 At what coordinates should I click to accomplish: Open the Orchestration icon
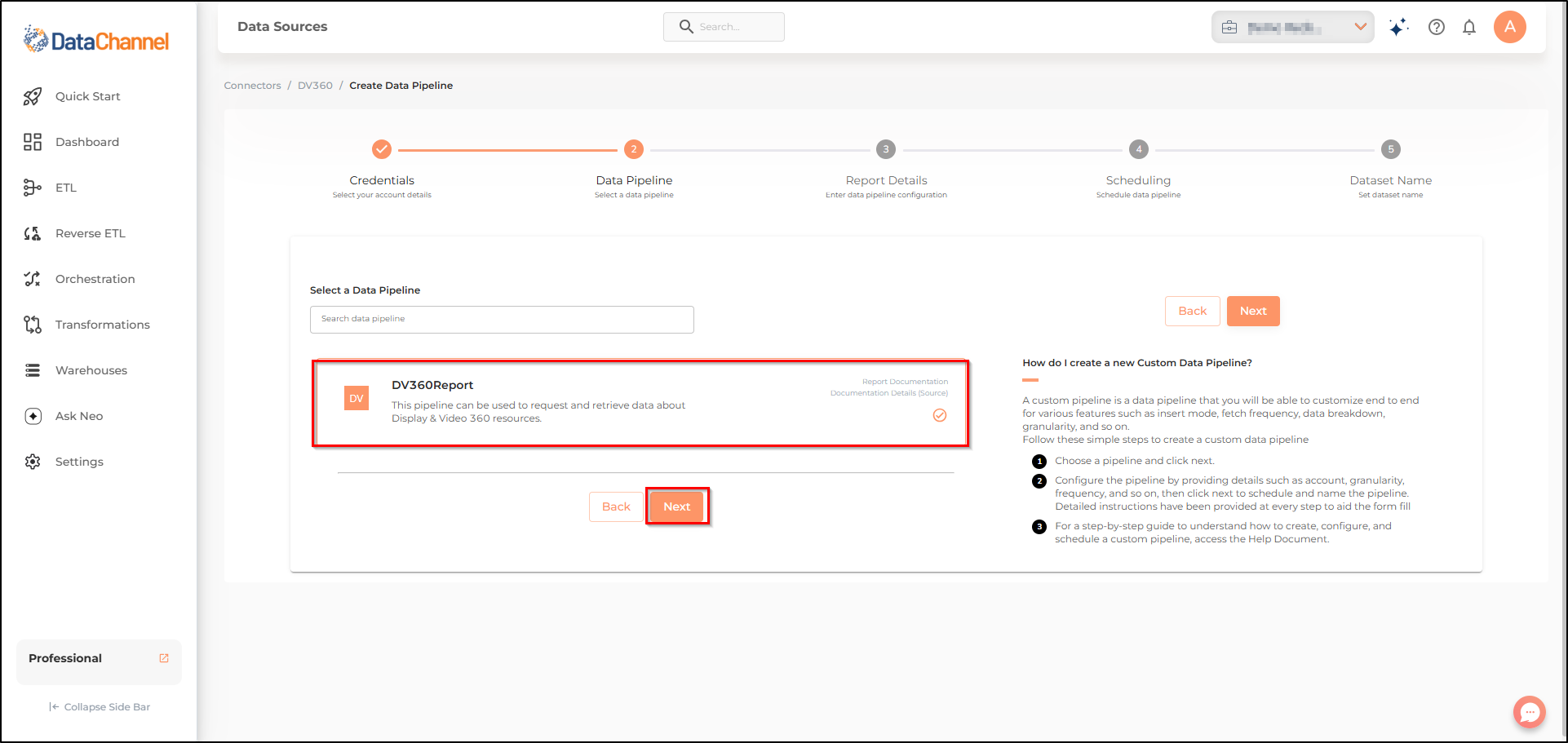pyautogui.click(x=33, y=279)
